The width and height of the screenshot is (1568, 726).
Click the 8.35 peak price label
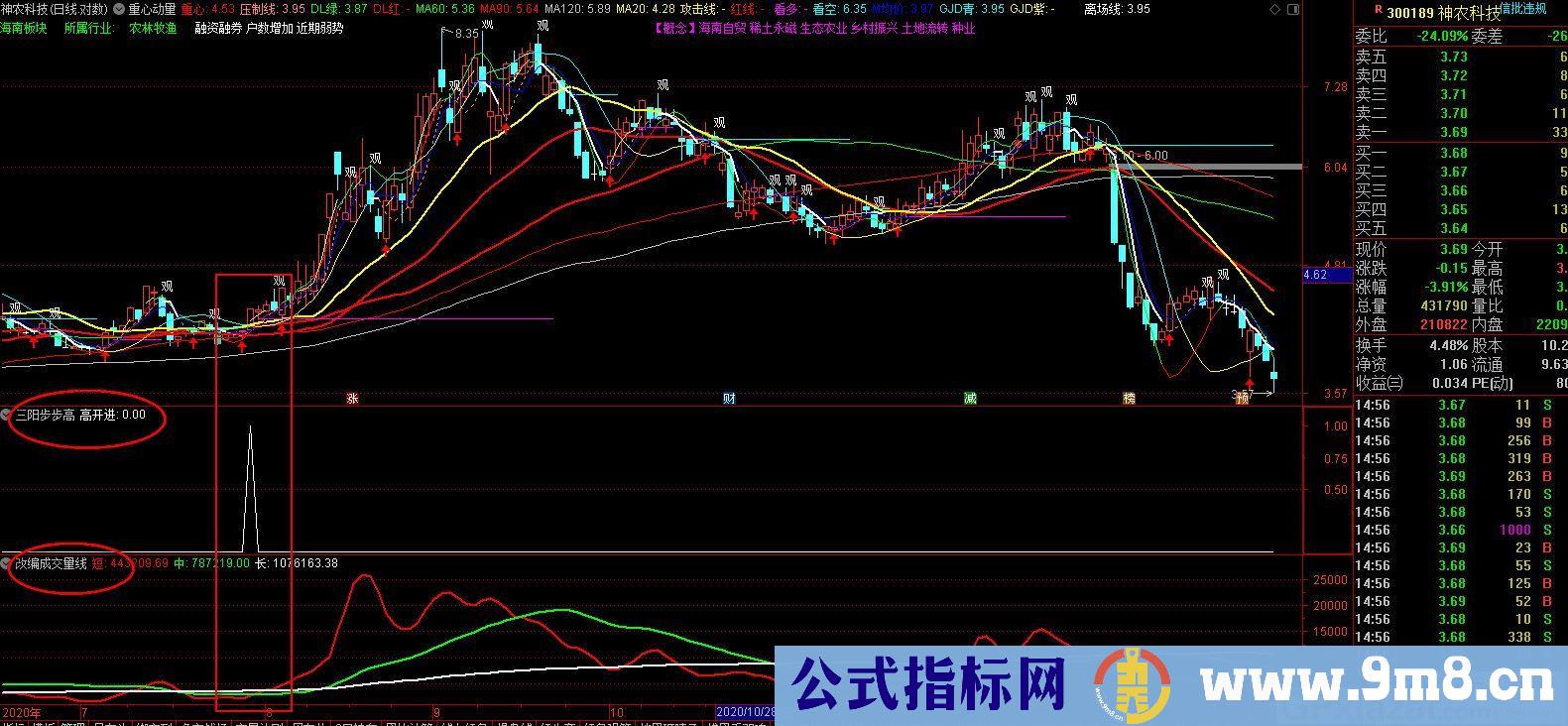[467, 33]
